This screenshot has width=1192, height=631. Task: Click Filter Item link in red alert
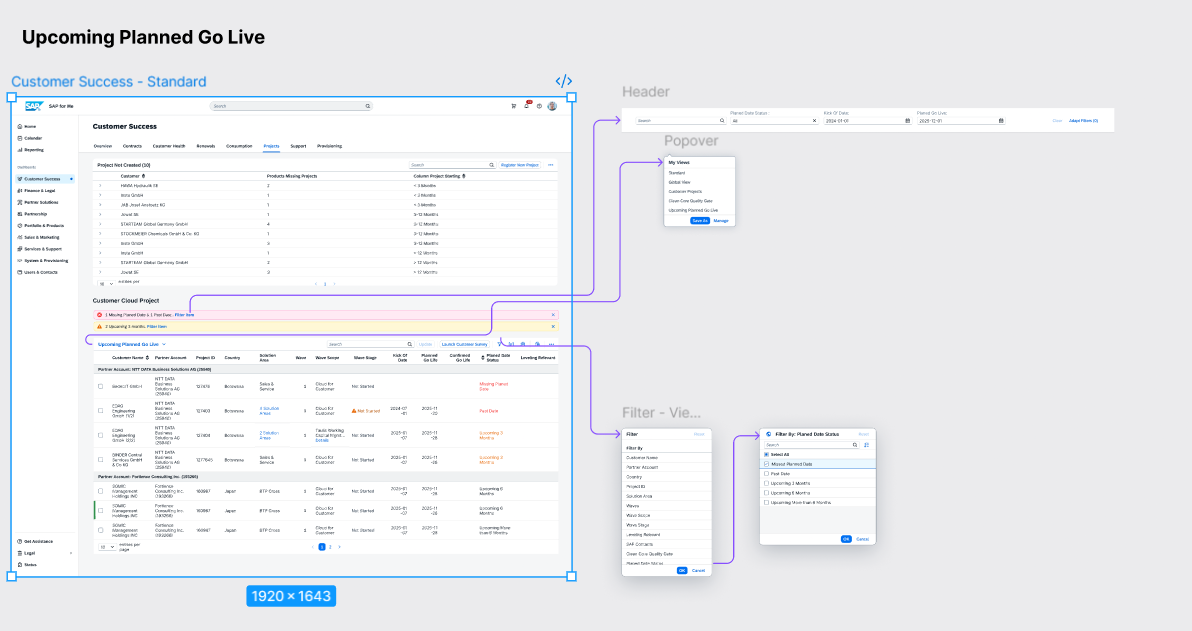coord(185,315)
